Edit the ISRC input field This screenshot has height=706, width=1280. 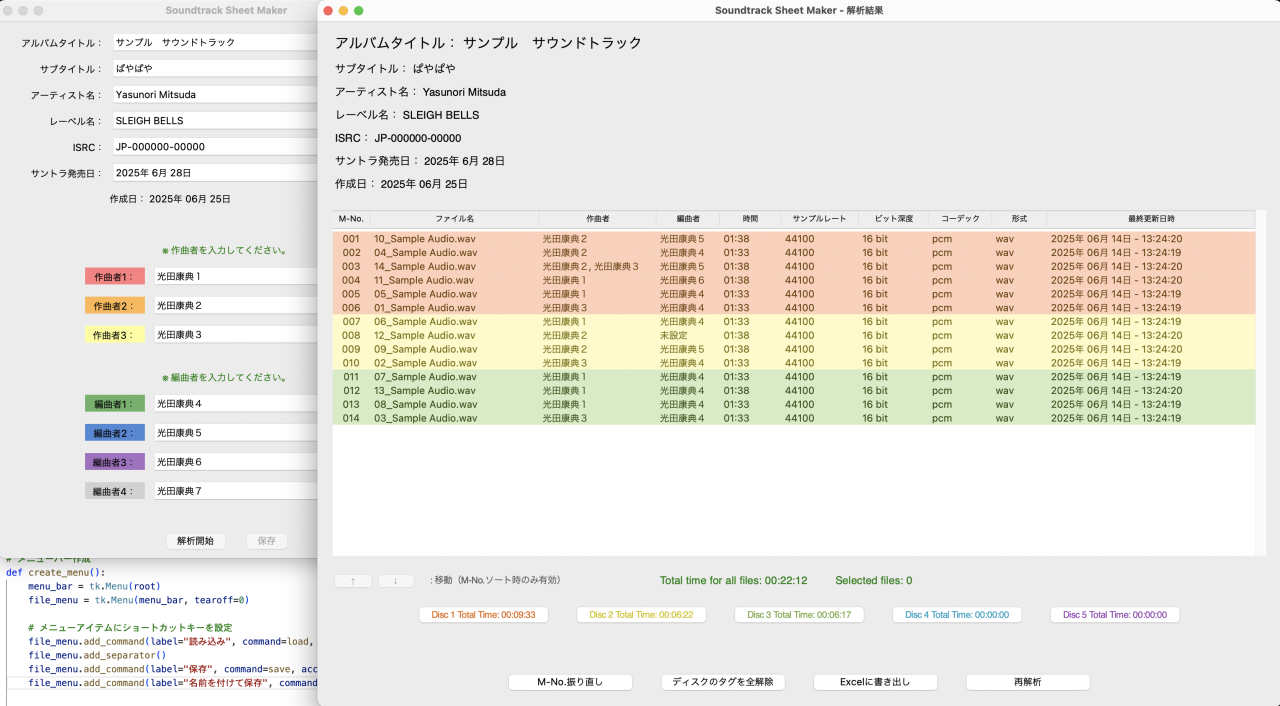(214, 147)
